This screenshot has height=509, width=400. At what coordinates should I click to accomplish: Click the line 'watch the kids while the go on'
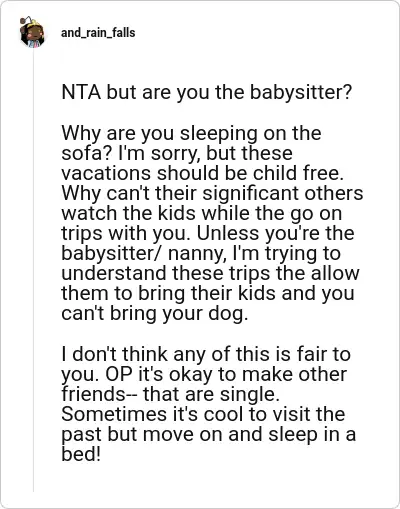(202, 213)
